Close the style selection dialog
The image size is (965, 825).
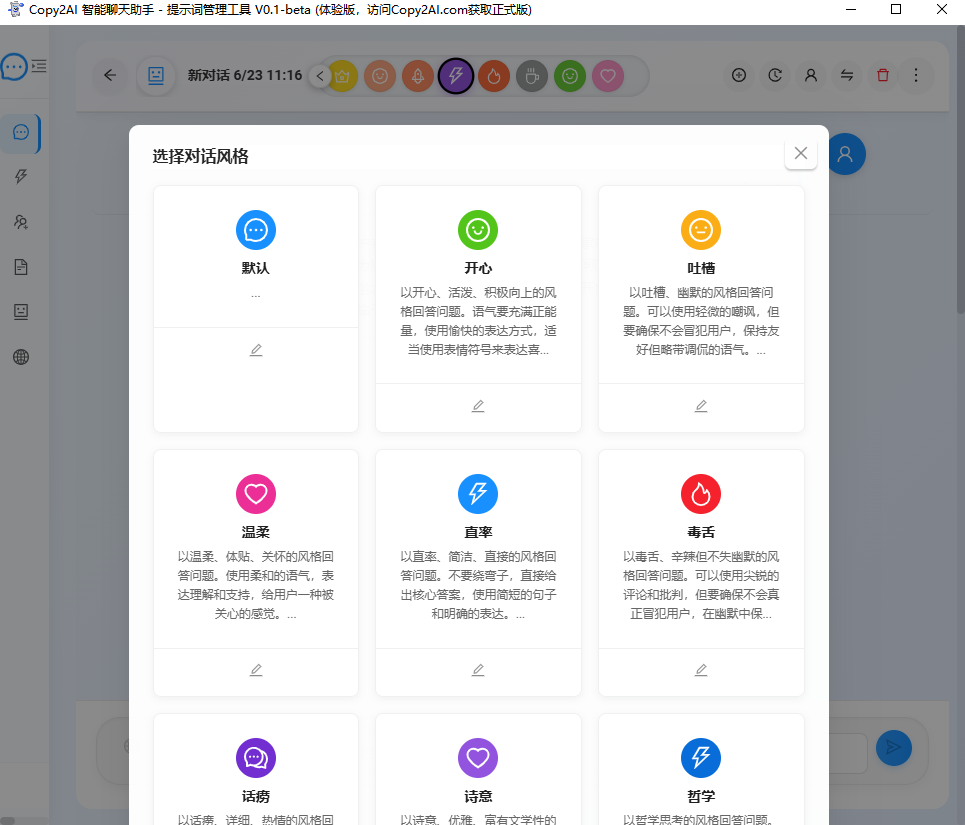point(800,153)
